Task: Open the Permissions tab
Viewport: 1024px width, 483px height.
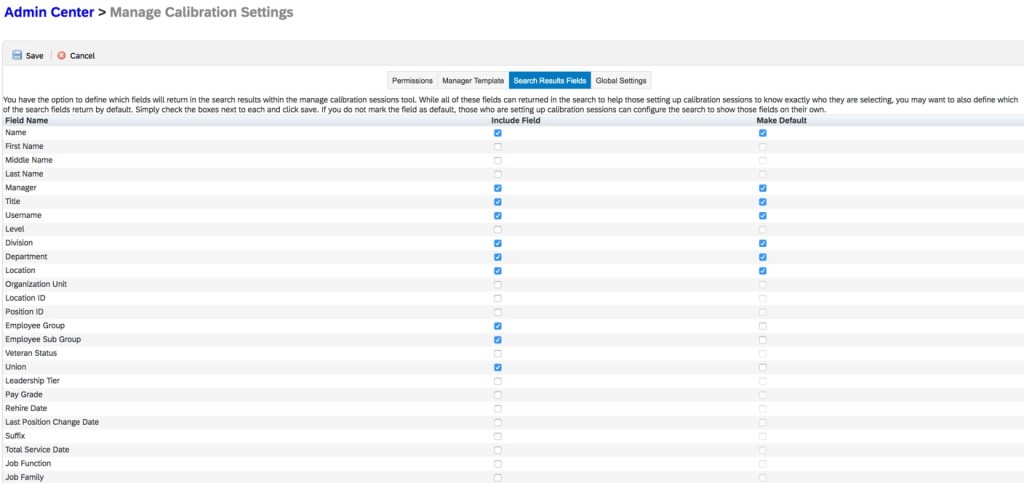Action: (x=412, y=80)
